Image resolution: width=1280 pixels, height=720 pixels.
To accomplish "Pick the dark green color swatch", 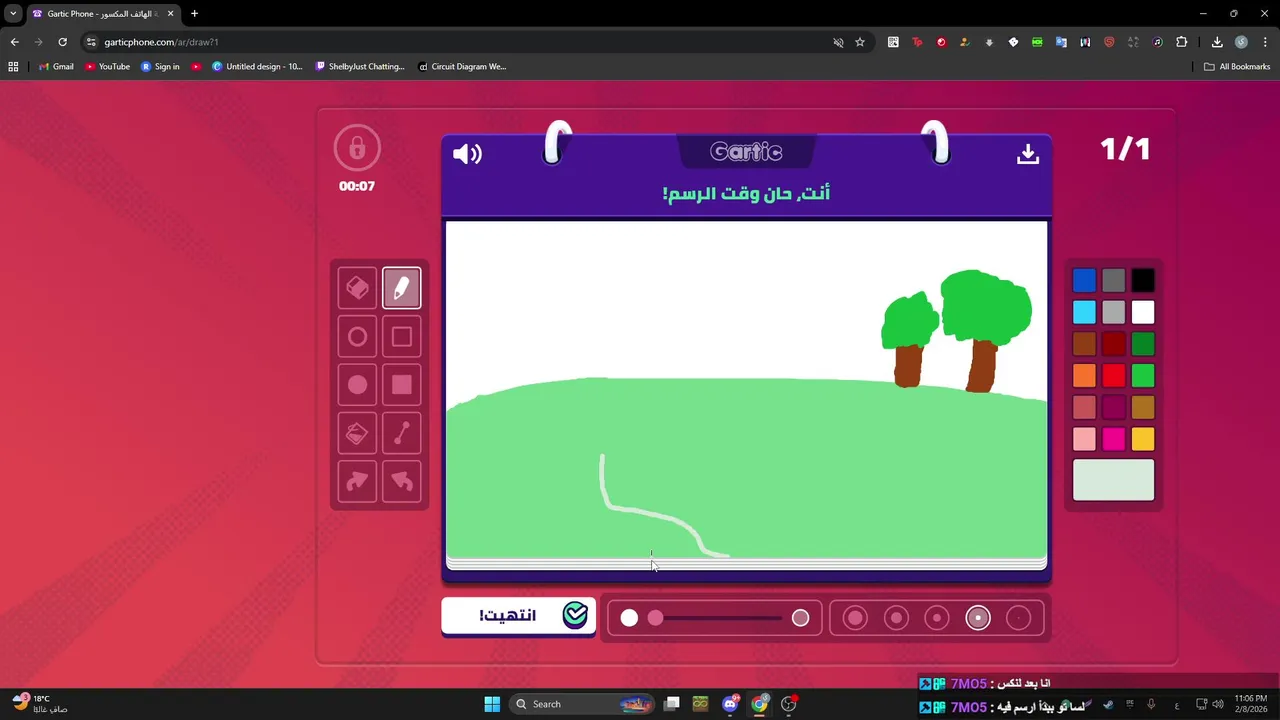I will point(1143,344).
